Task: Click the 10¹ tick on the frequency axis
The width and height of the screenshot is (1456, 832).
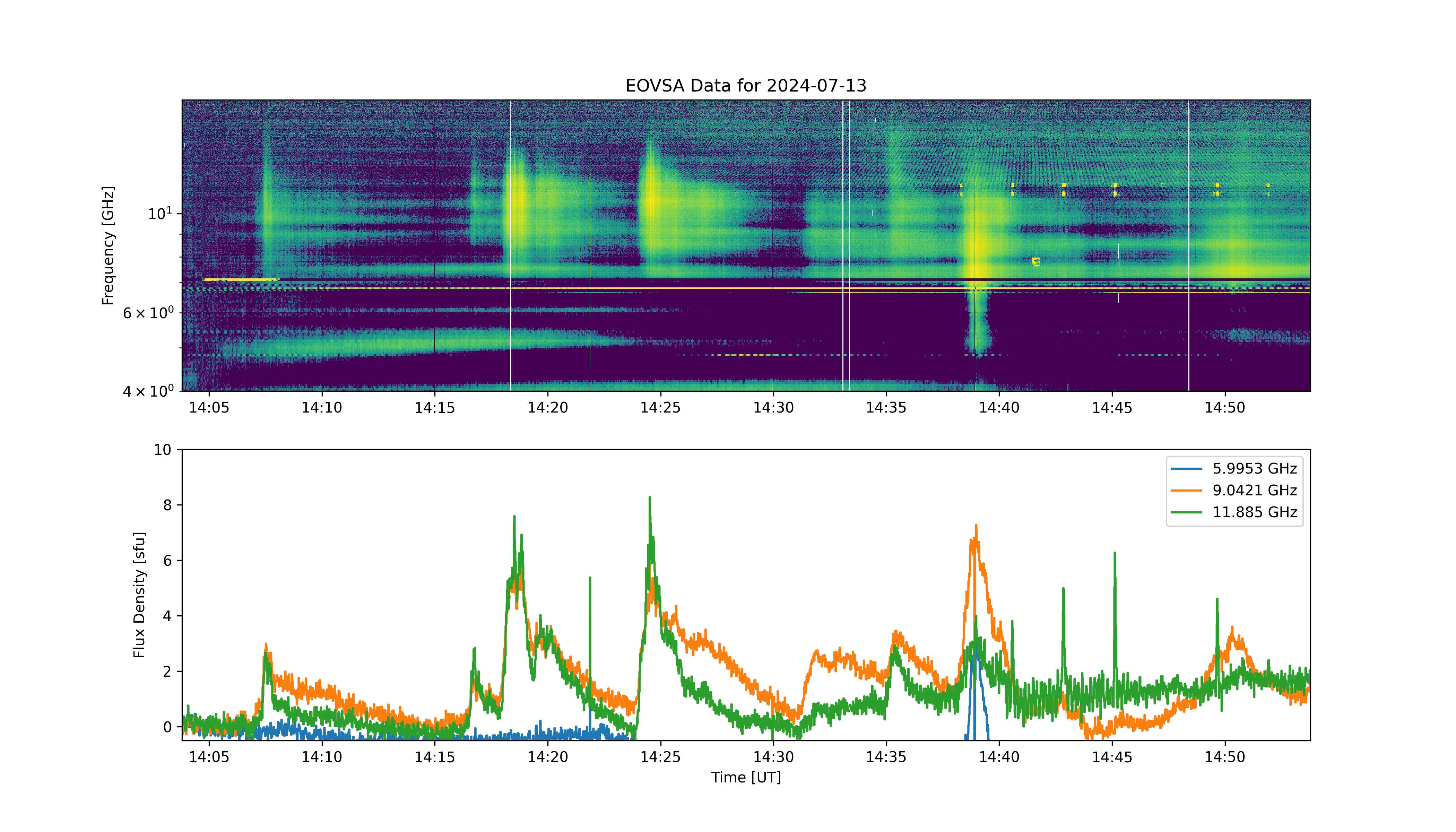Action: pos(159,213)
